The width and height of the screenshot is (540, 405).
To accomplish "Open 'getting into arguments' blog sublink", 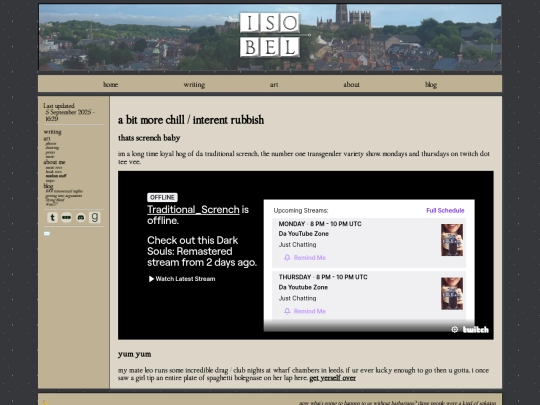I will (64, 196).
